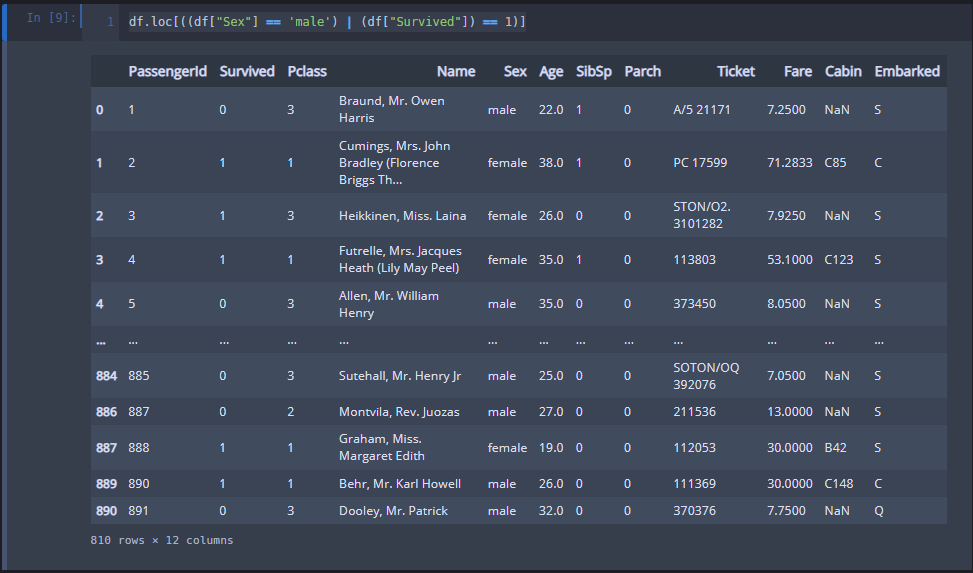This screenshot has width=973, height=573.
Task: Select name Graham, Miss. Margaret Edith
Action: point(382,447)
